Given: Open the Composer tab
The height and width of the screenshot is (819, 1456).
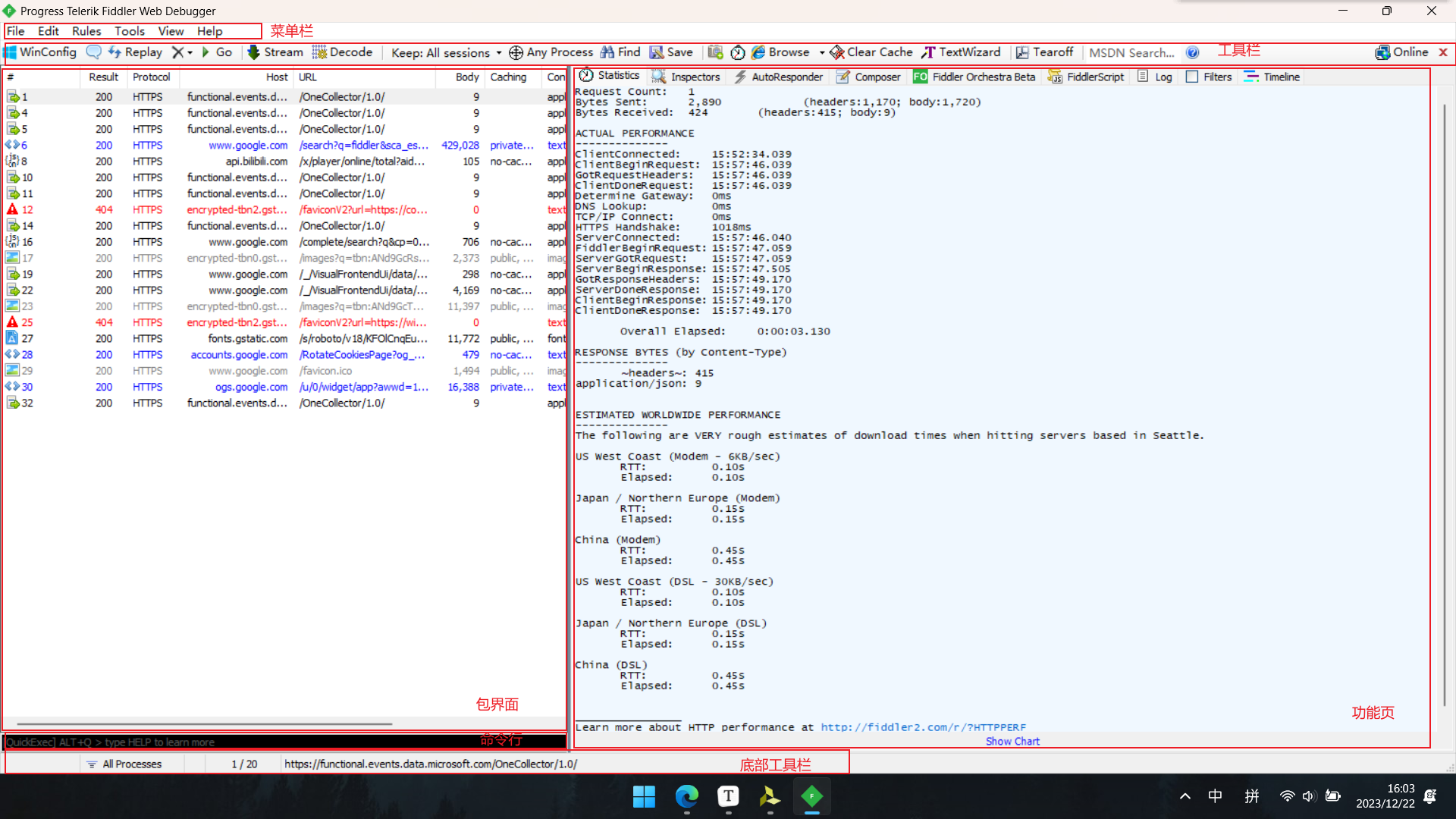Looking at the screenshot, I should (868, 77).
